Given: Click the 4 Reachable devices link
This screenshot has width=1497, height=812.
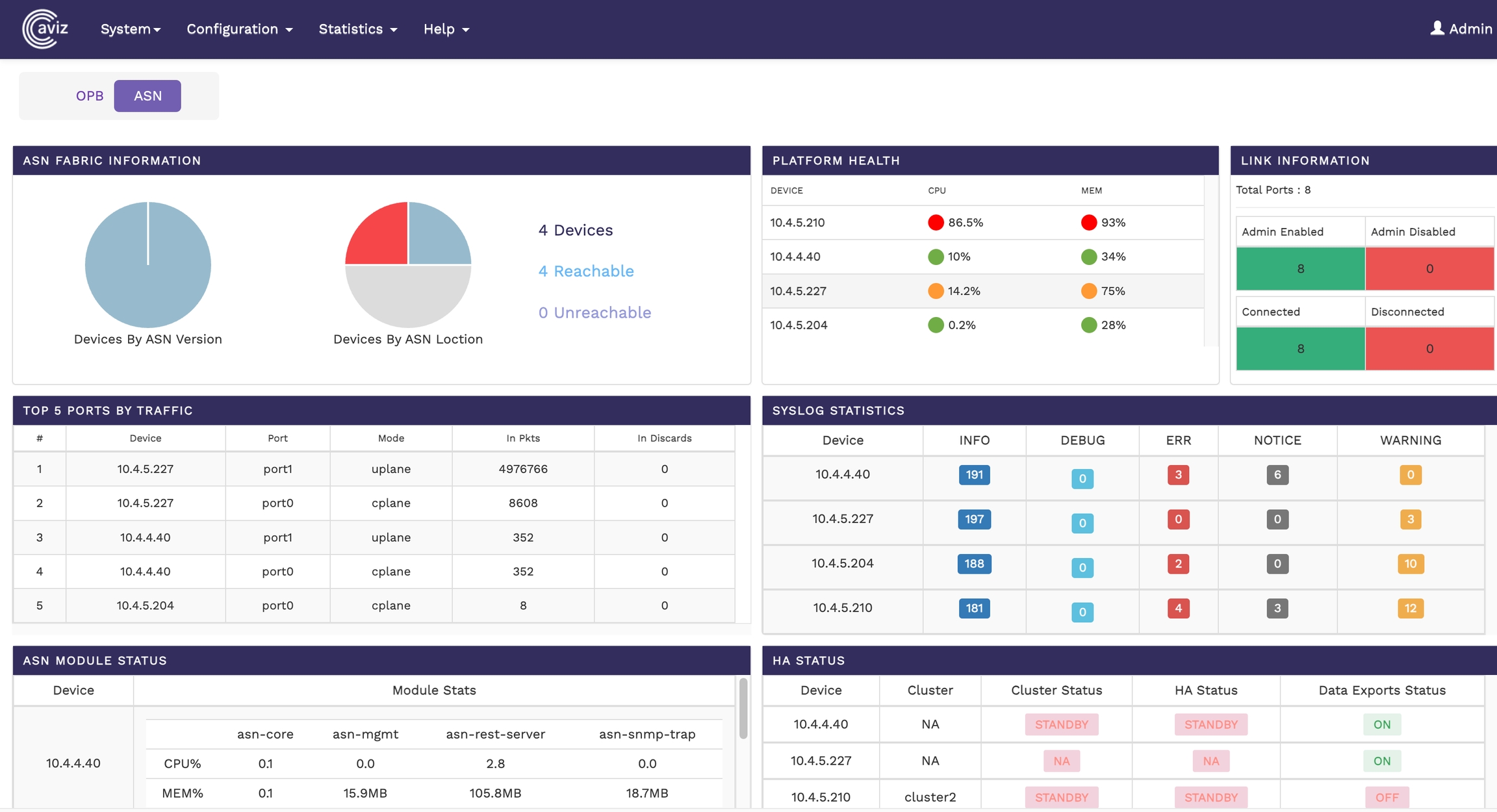Looking at the screenshot, I should click(x=585, y=271).
